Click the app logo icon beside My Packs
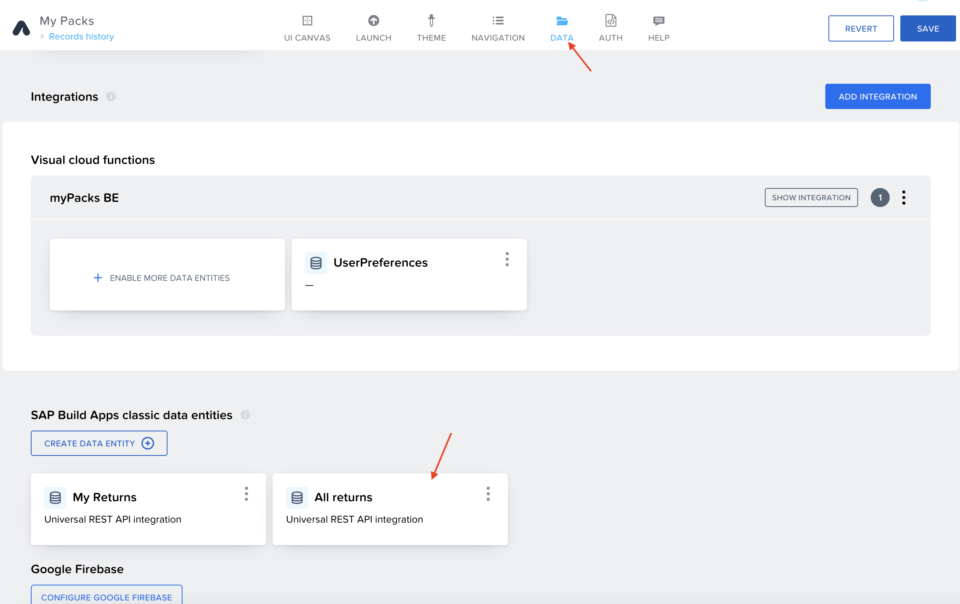The height and width of the screenshot is (604, 960). (x=21, y=28)
